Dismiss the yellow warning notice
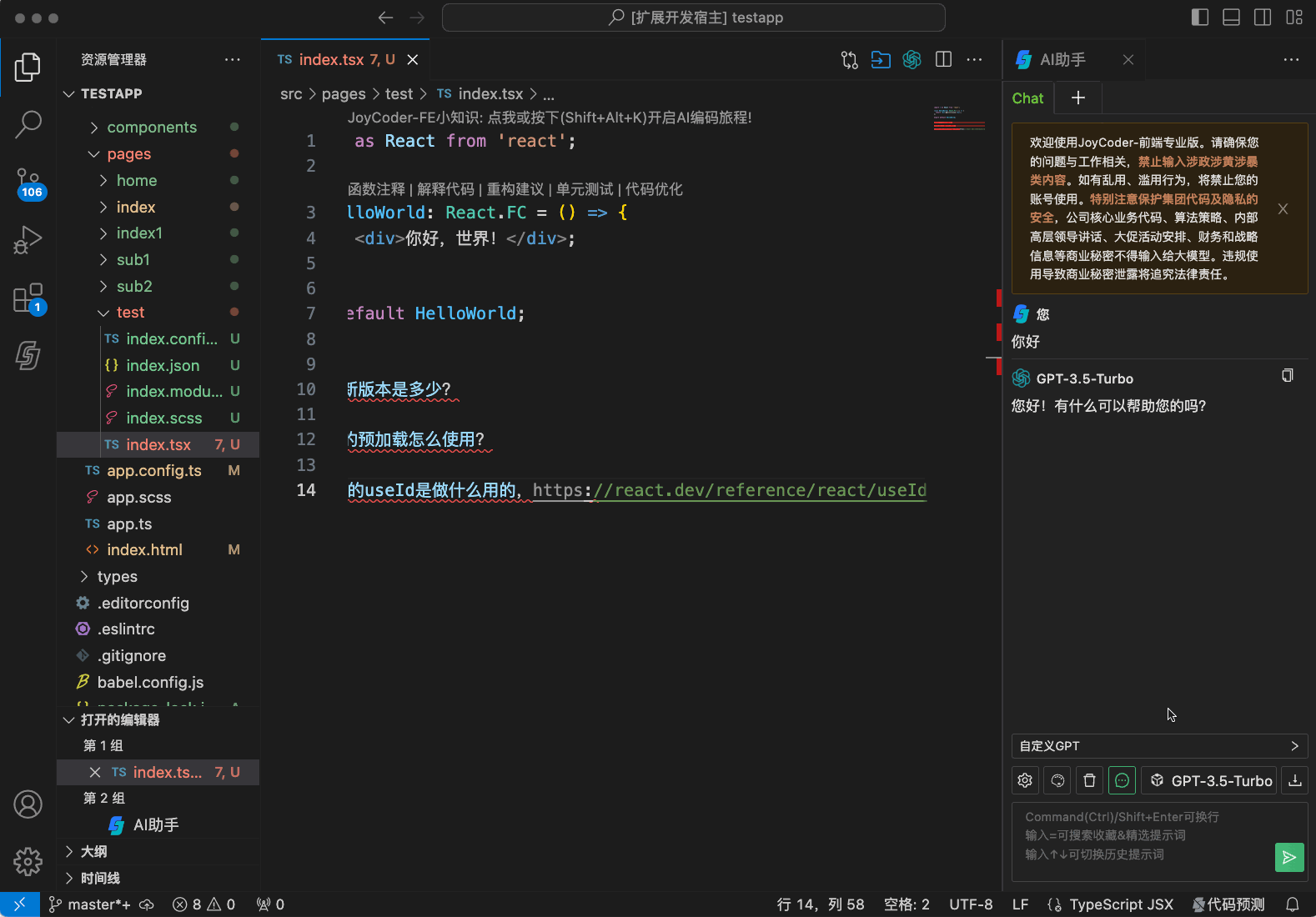This screenshot has width=1316, height=917. (1283, 209)
